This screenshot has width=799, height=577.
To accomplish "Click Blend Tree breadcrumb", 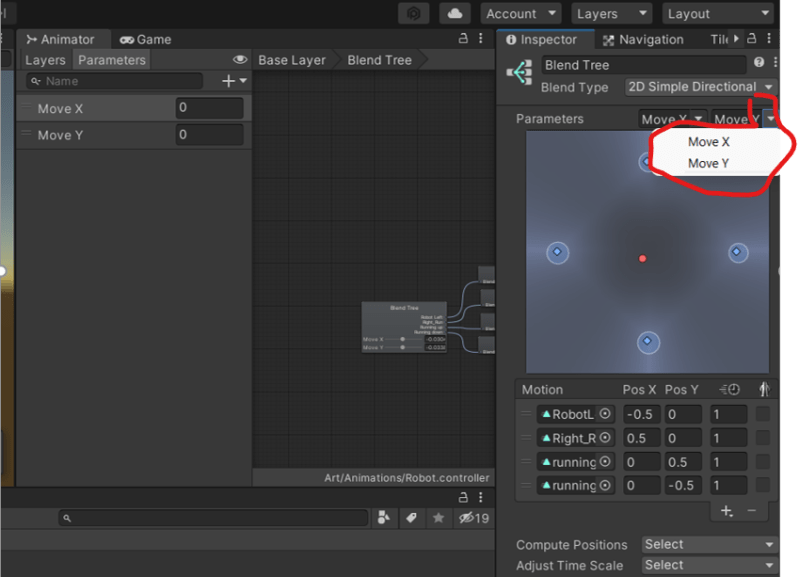I will [x=380, y=60].
